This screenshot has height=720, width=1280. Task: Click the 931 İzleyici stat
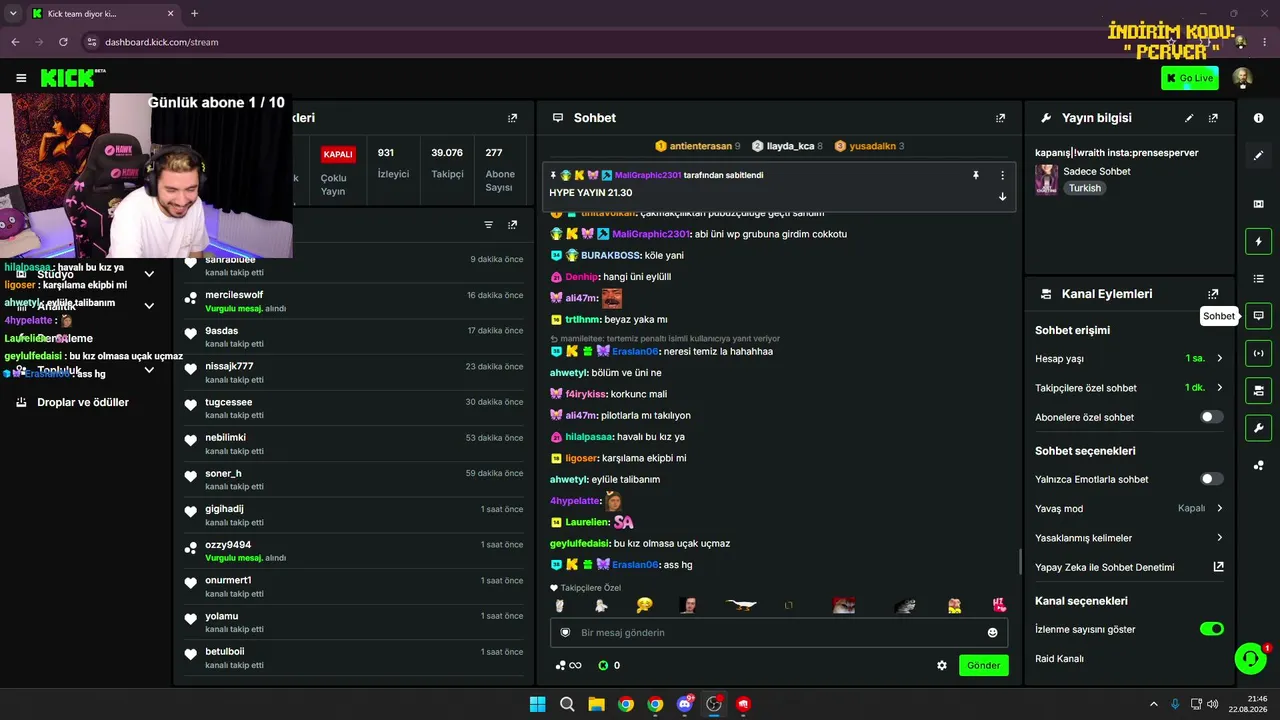tap(393, 164)
